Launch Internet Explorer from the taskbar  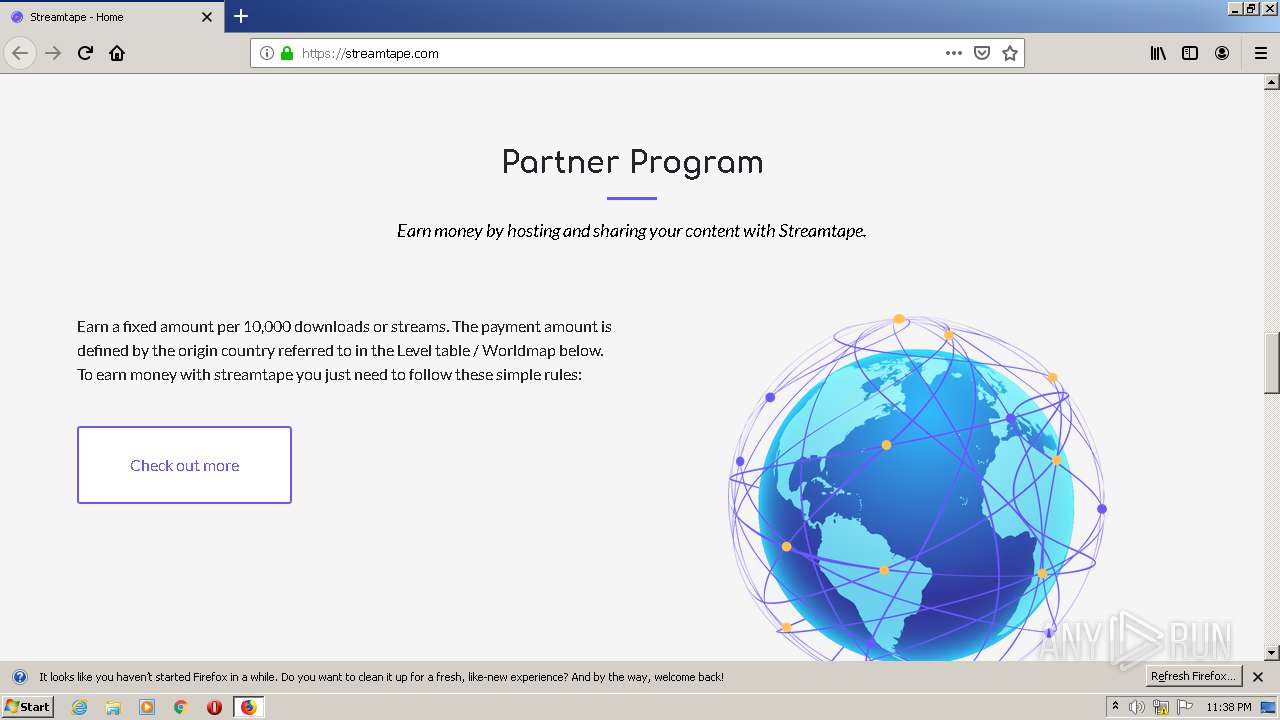(80, 707)
